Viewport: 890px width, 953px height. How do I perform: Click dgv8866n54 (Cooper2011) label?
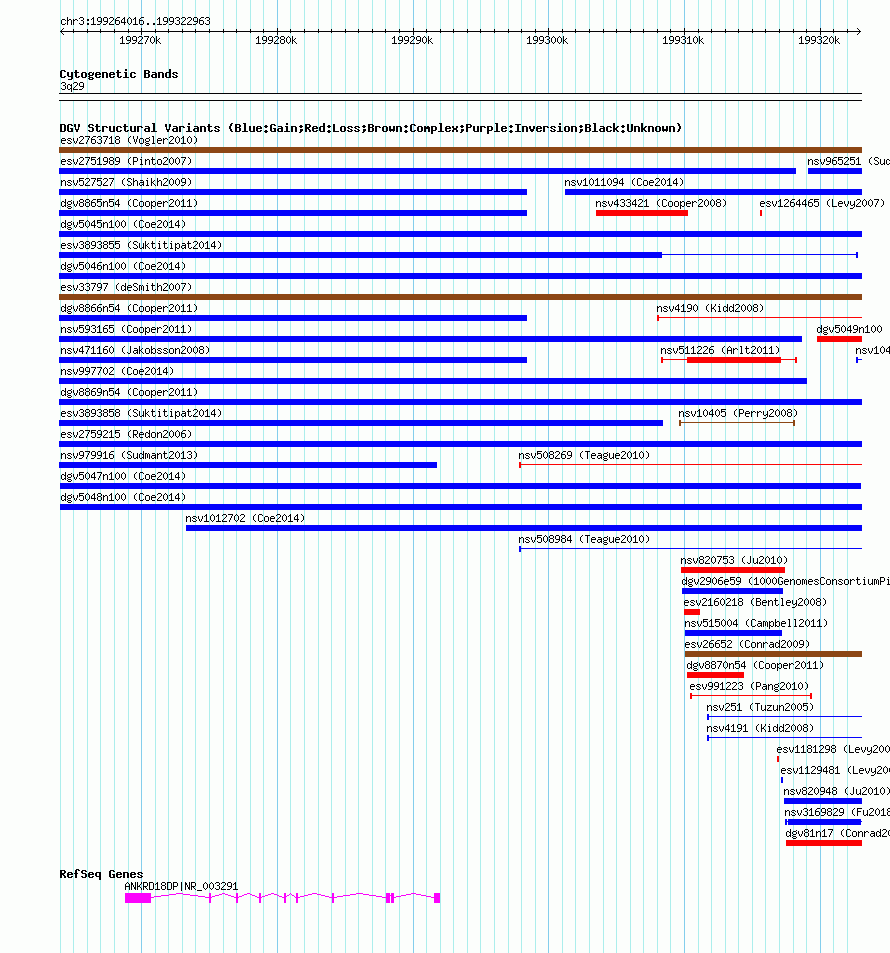pos(129,308)
